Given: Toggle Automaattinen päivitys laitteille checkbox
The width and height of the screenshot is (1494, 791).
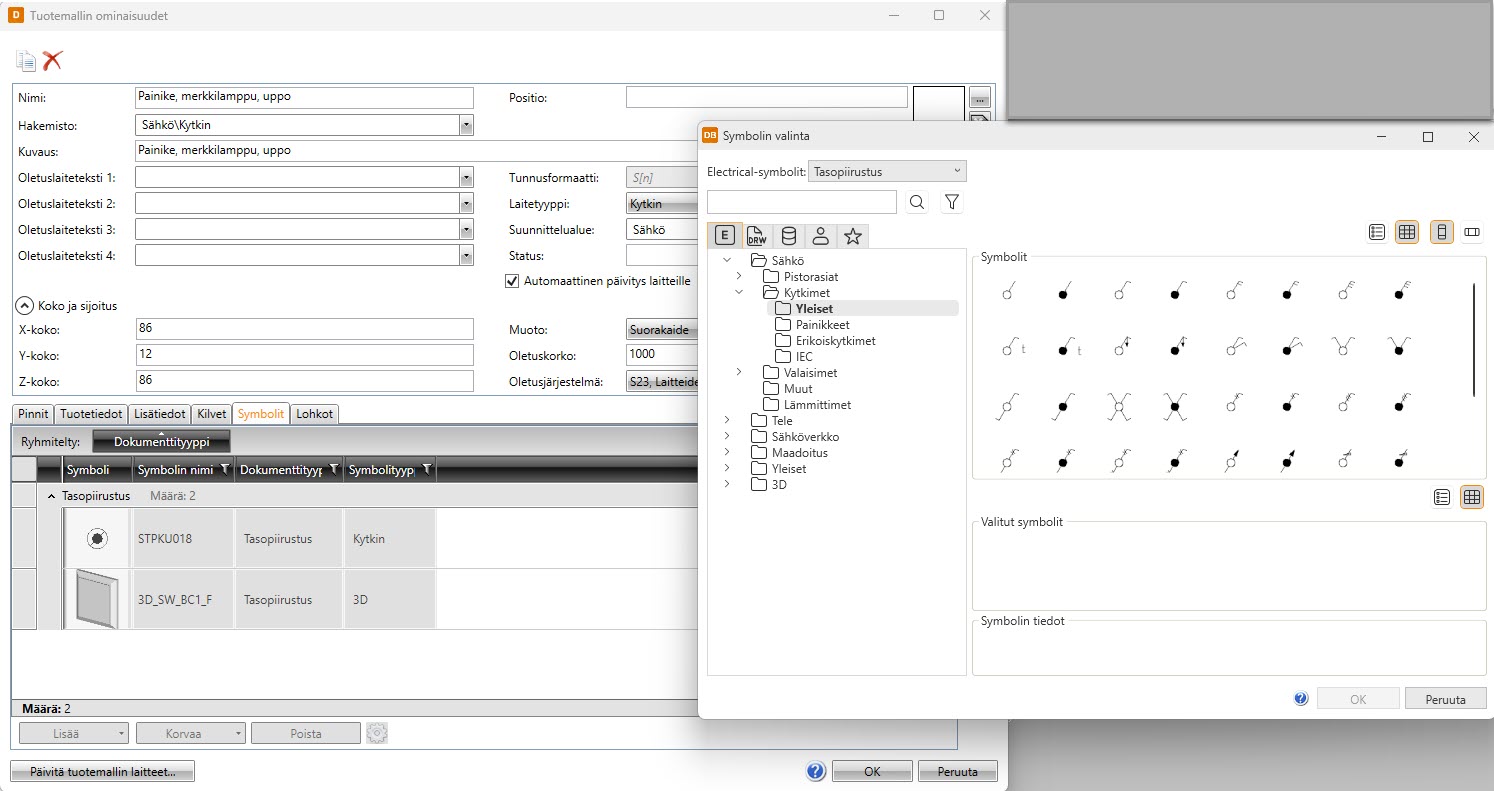Looking at the screenshot, I should [512, 281].
